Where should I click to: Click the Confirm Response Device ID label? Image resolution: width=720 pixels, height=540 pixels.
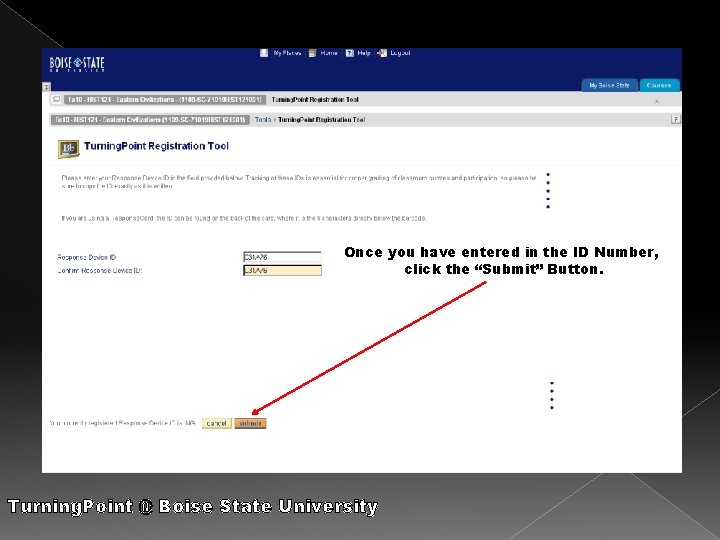[x=100, y=270]
